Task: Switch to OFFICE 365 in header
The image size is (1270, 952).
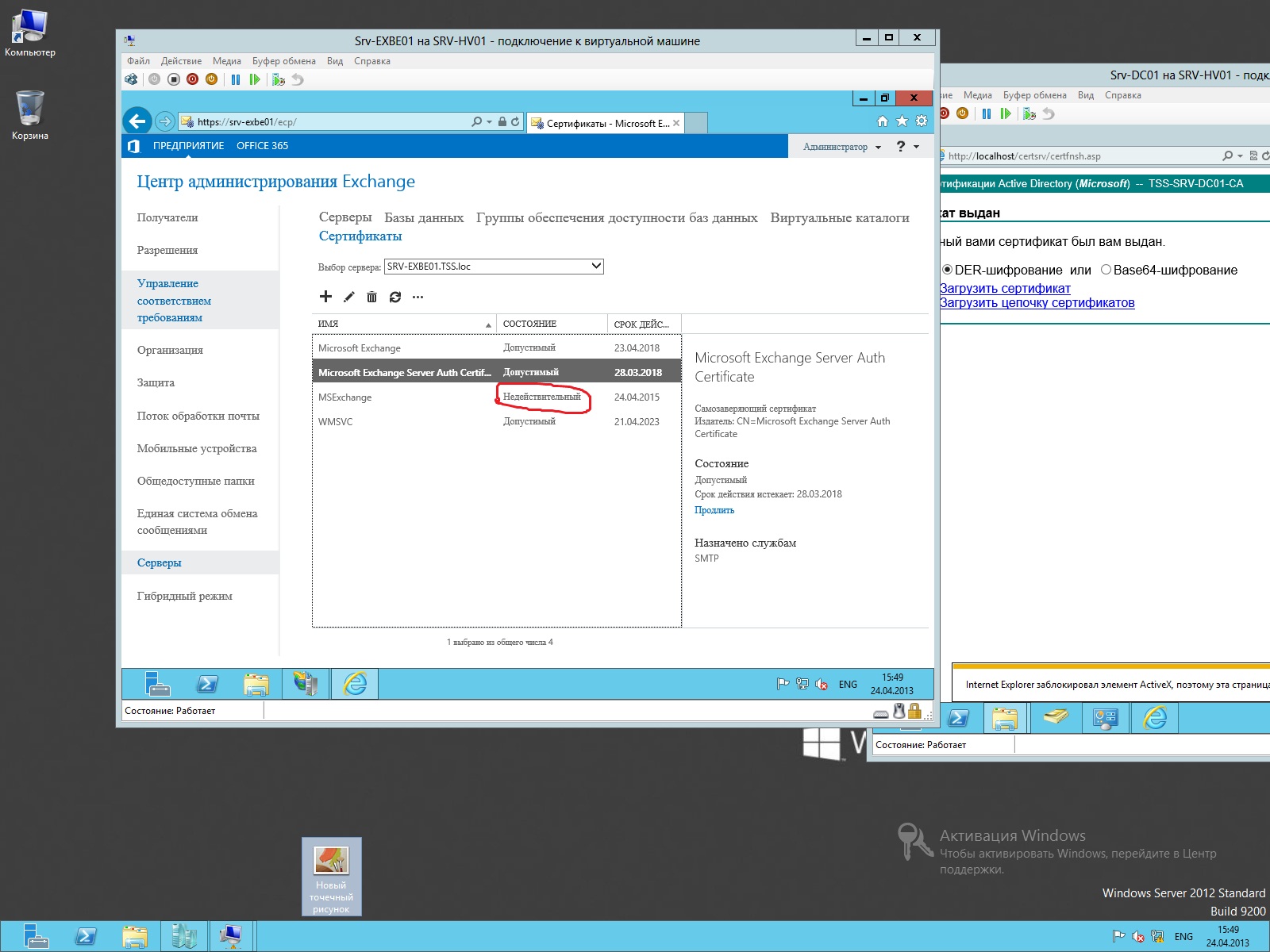Action: click(262, 146)
